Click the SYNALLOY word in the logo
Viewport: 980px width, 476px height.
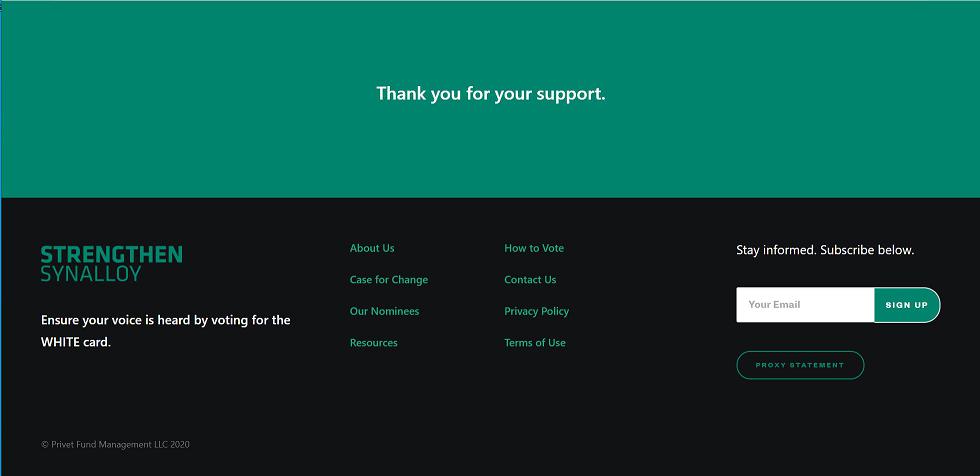91,274
